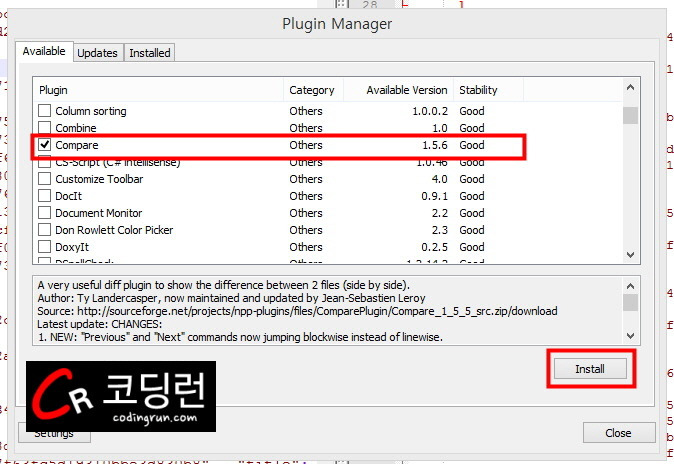This screenshot has width=674, height=464.
Task: Click version 4.0 in Customize Toolbar row
Action: [439, 179]
